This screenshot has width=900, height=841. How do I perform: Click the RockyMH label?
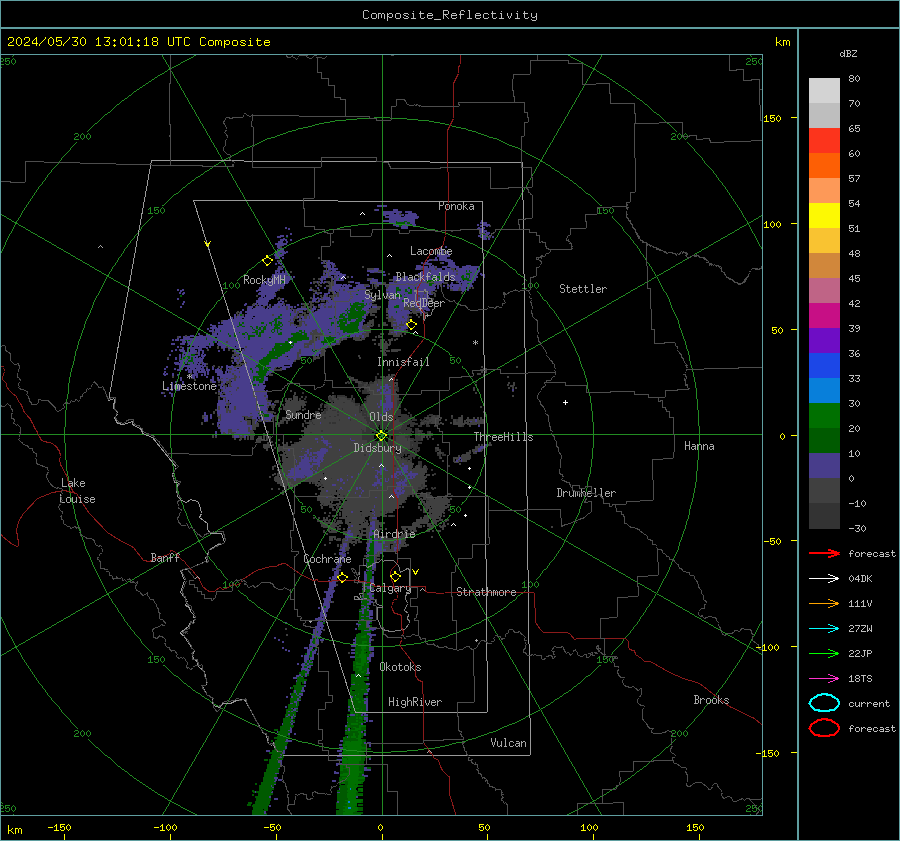pyautogui.click(x=264, y=280)
